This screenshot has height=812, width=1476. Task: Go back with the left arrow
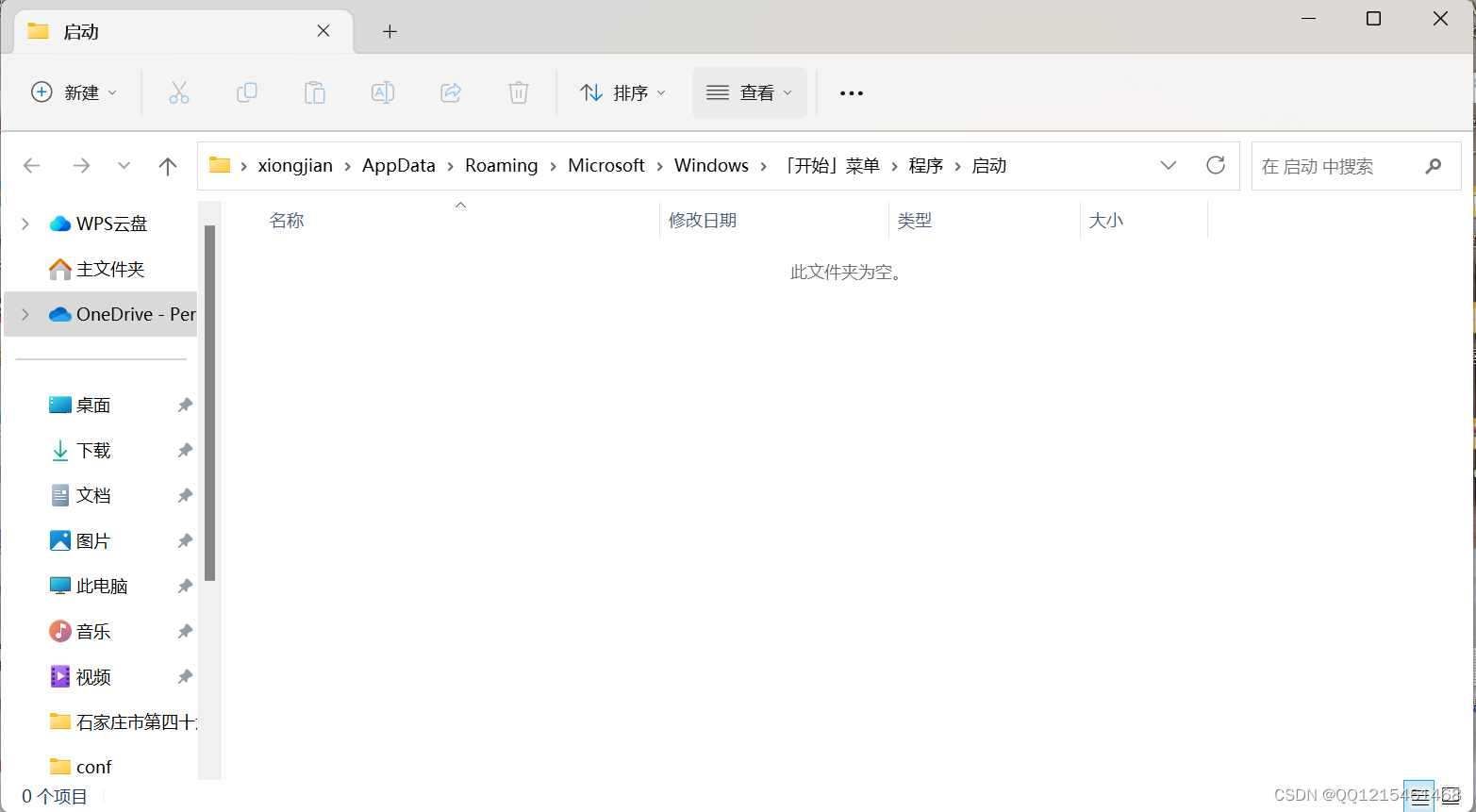(32, 166)
